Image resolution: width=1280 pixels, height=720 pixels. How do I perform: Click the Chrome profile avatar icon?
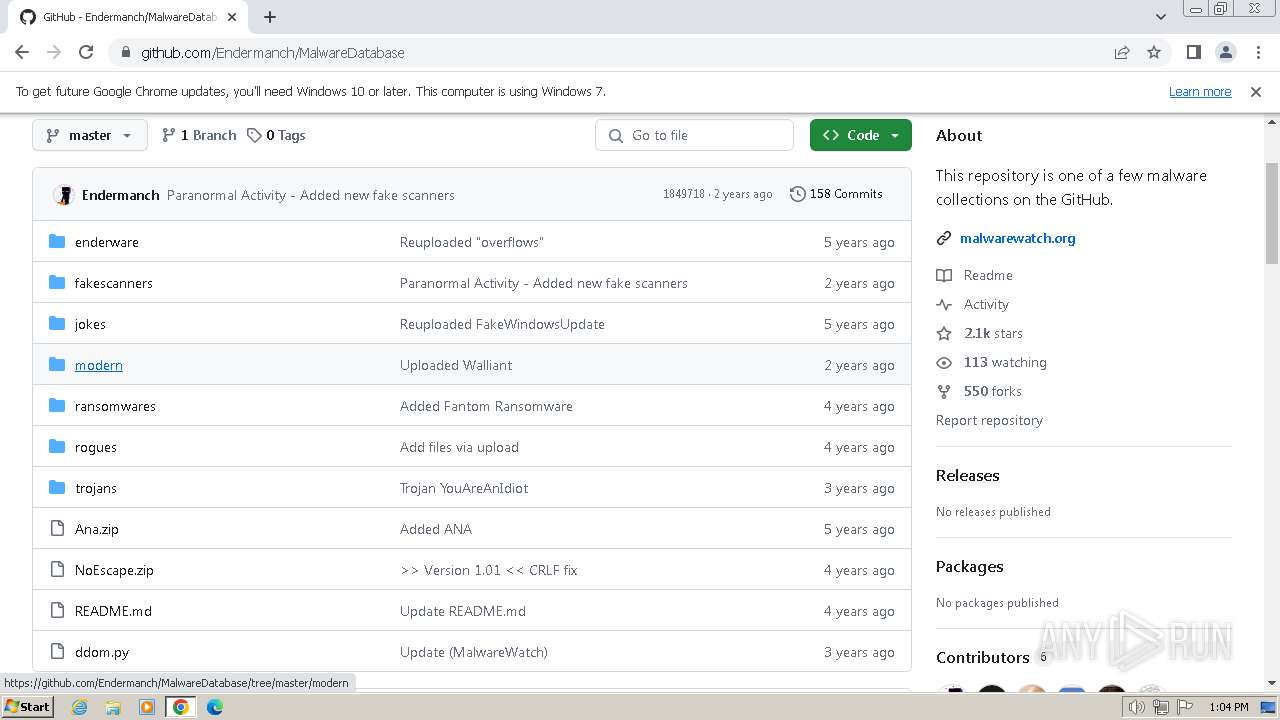(1225, 53)
